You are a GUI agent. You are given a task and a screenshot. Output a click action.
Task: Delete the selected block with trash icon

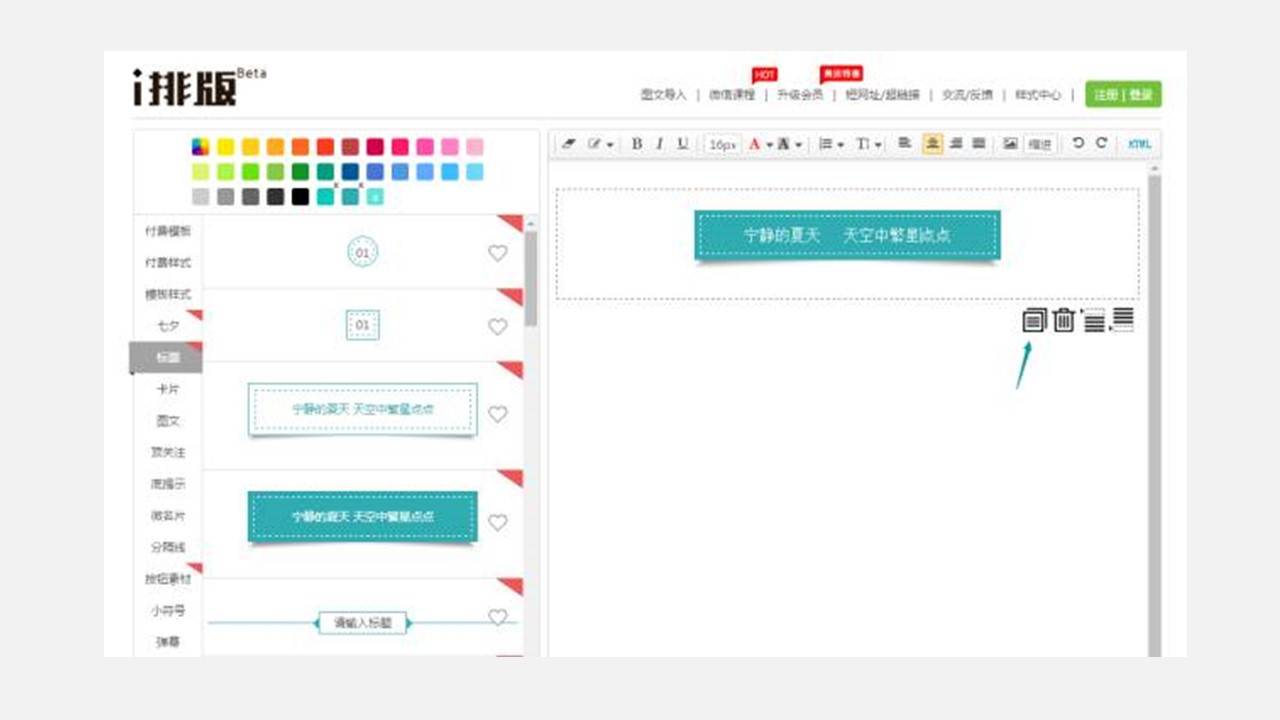(1064, 320)
